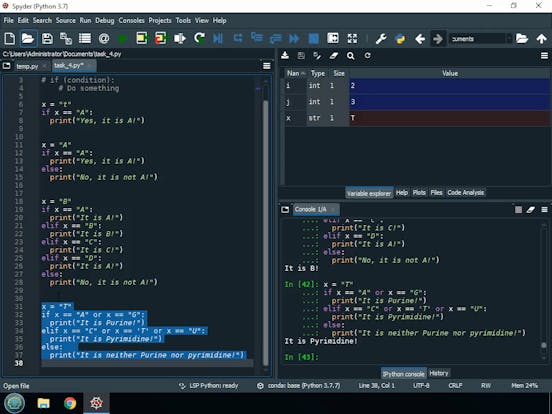552x414 pixels.
Task: Open the Projects menu
Action: pos(160,20)
